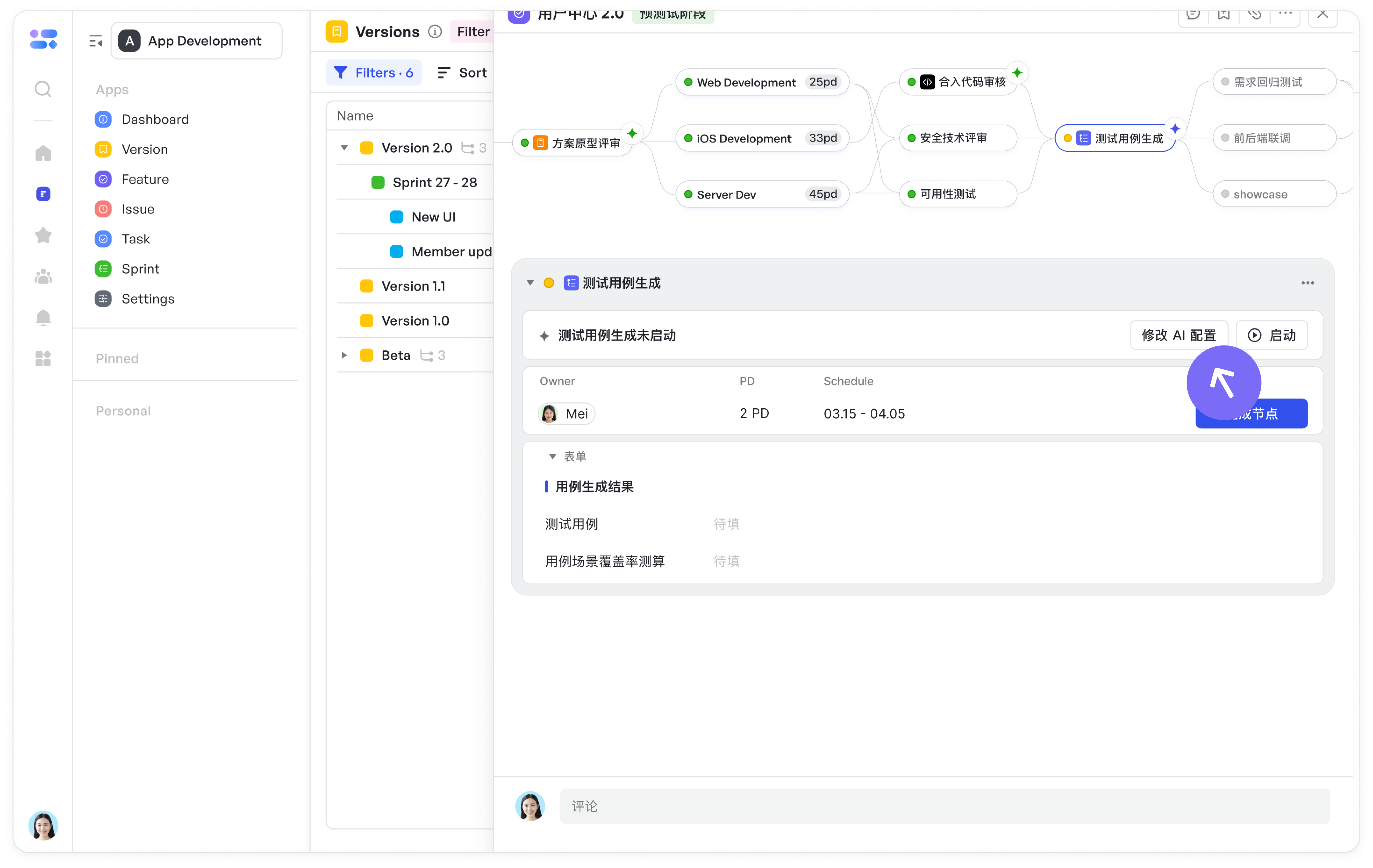The image size is (1373, 868).
Task: Click the link icon in the panel header
Action: pyautogui.click(x=1254, y=14)
